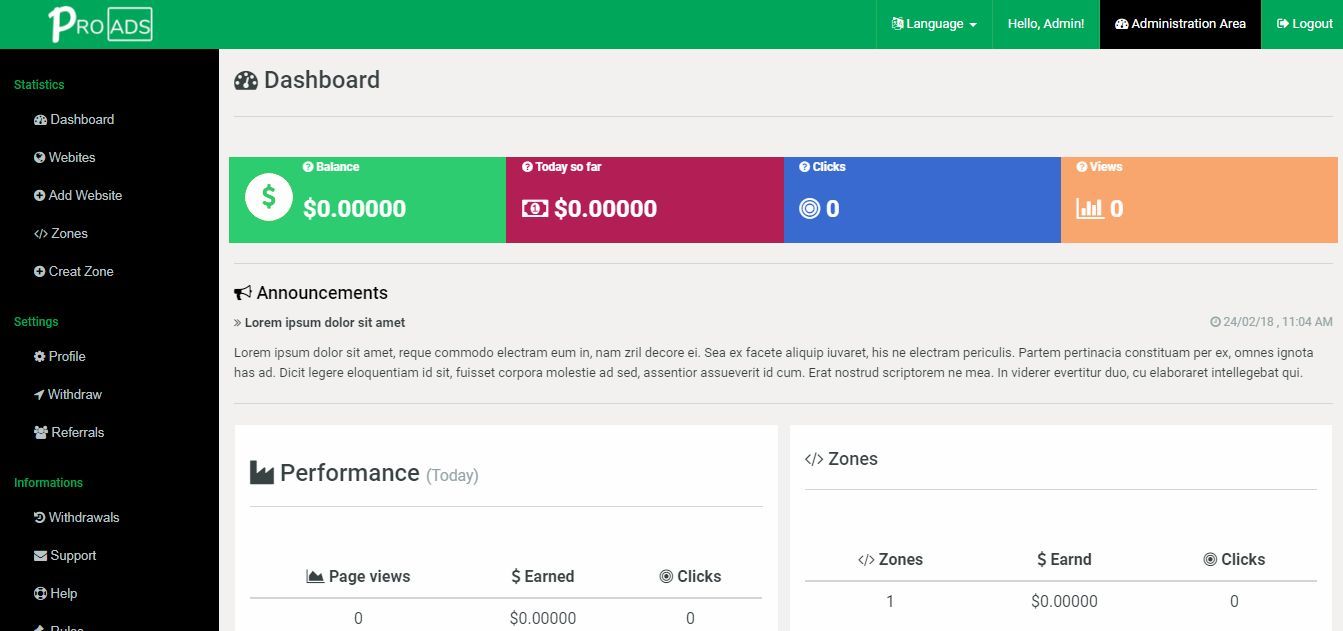Go to Zones in the sidebar
Viewport: 1343px width, 631px height.
coord(61,233)
